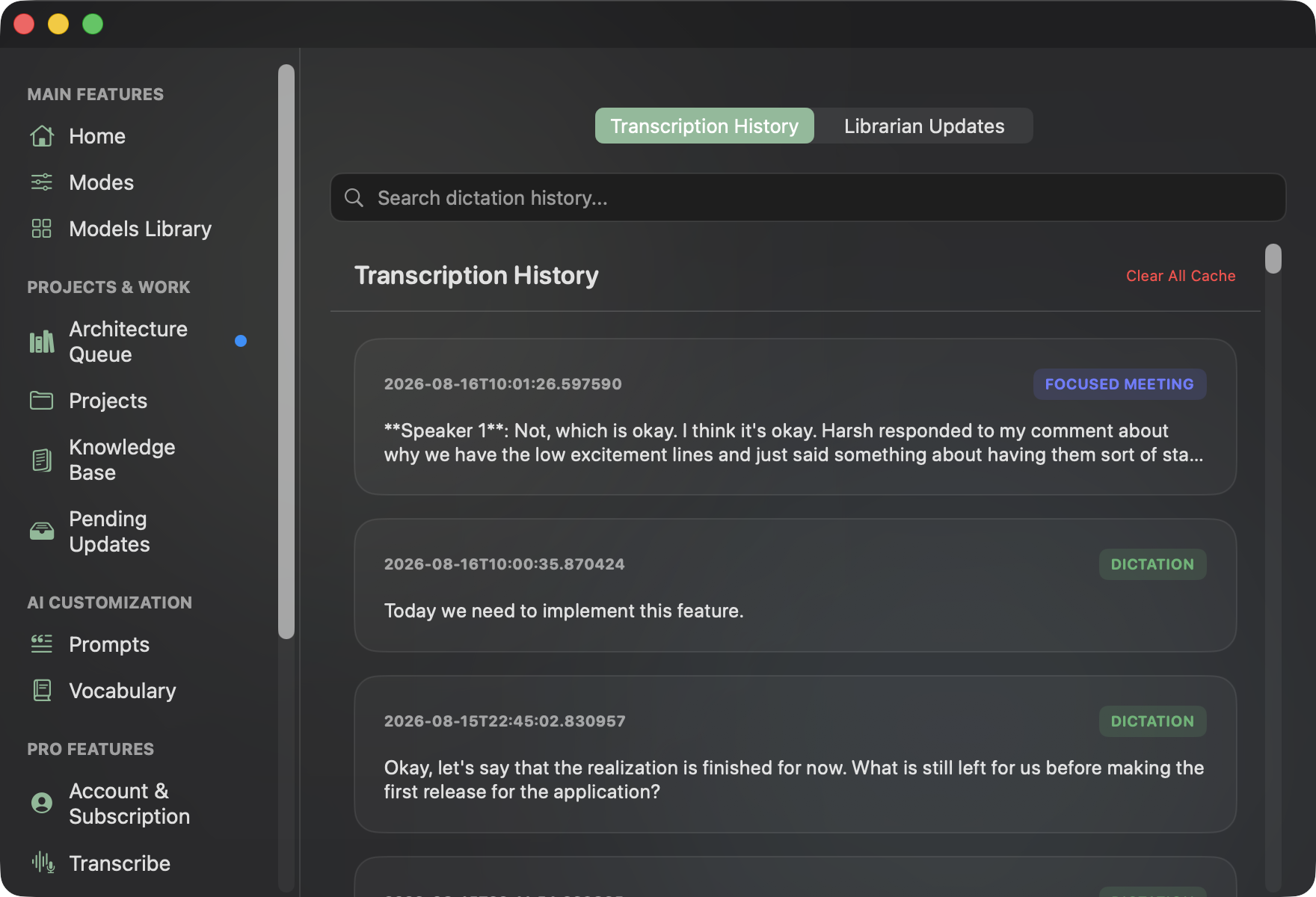Click the Models Library grid icon
The width and height of the screenshot is (1316, 897).
tap(42, 229)
